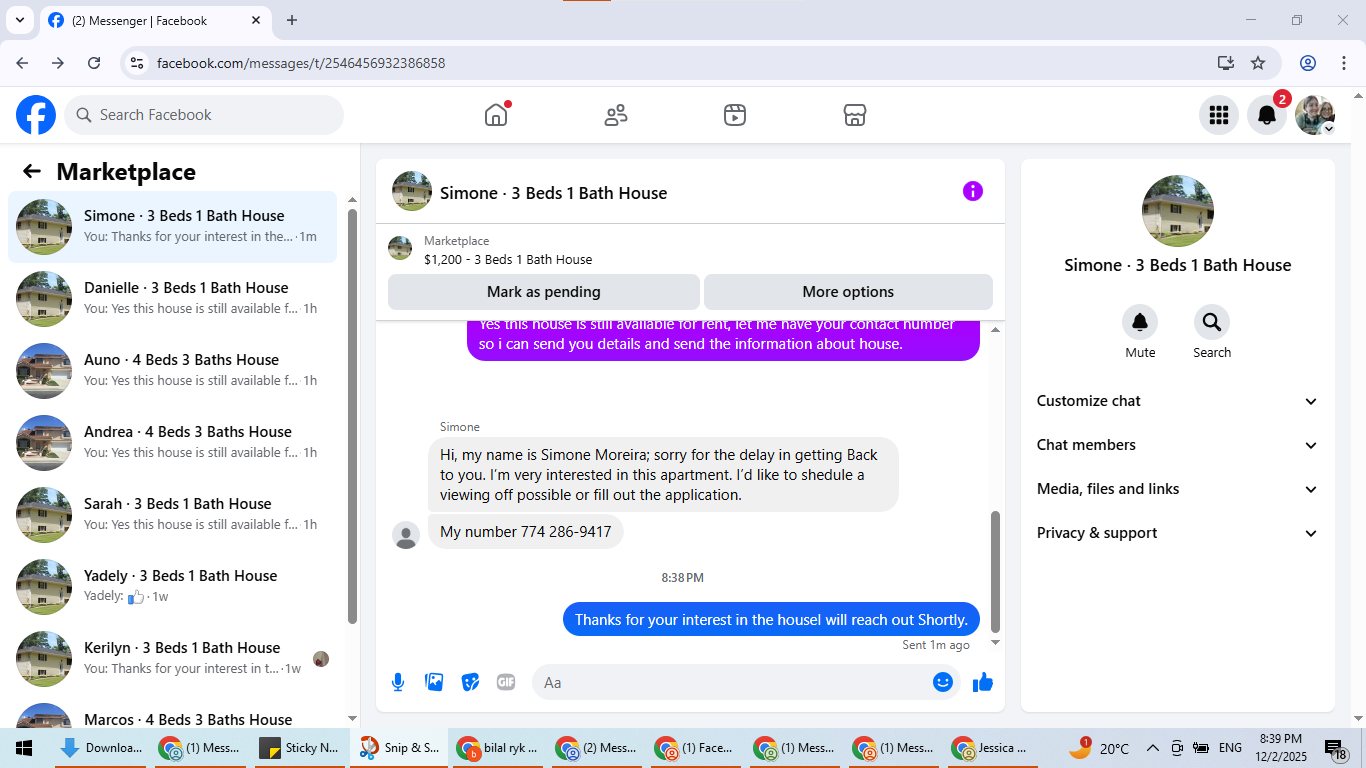This screenshot has height=768, width=1366.
Task: Open Chrome three-dot menu
Action: (x=1343, y=63)
